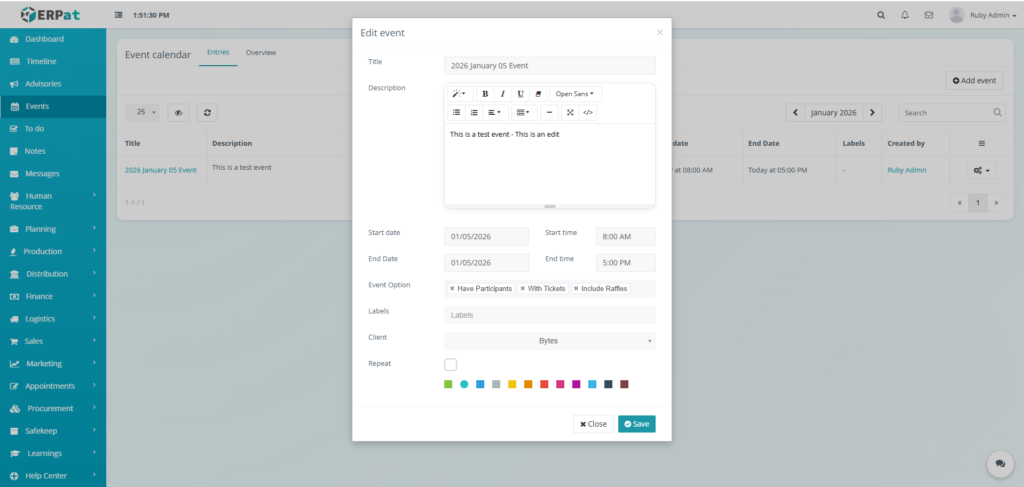Image resolution: width=1024 pixels, height=487 pixels.
Task: Click the Close button in dialog footer
Action: point(594,424)
